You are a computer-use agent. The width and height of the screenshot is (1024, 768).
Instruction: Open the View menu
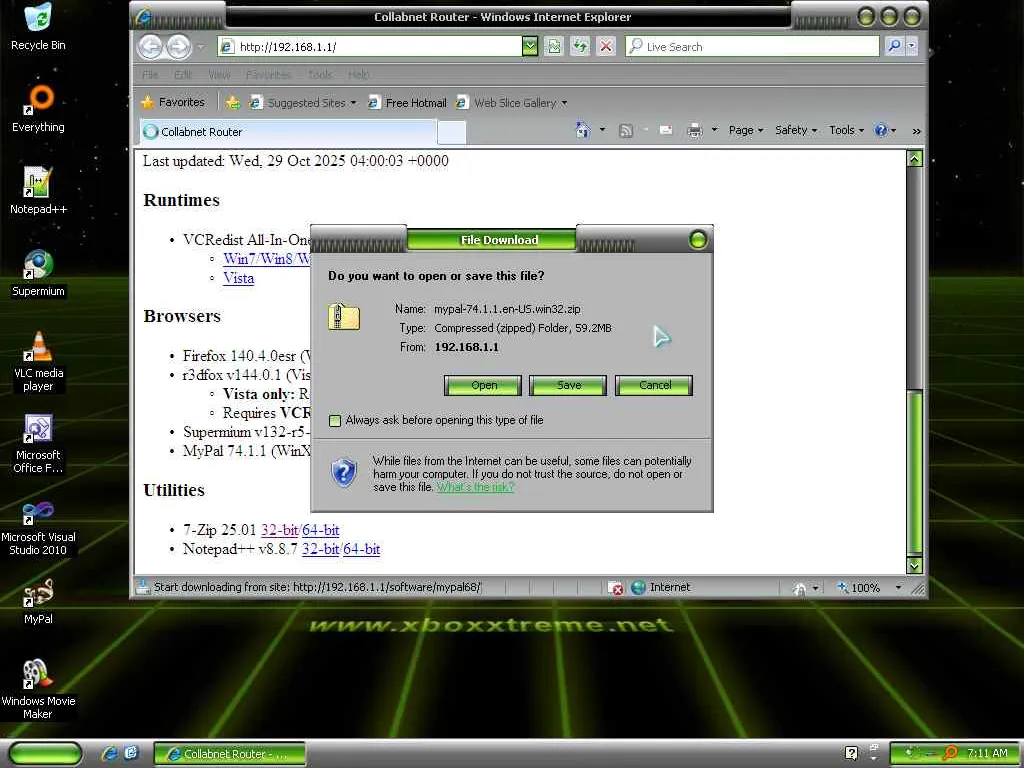pos(219,74)
